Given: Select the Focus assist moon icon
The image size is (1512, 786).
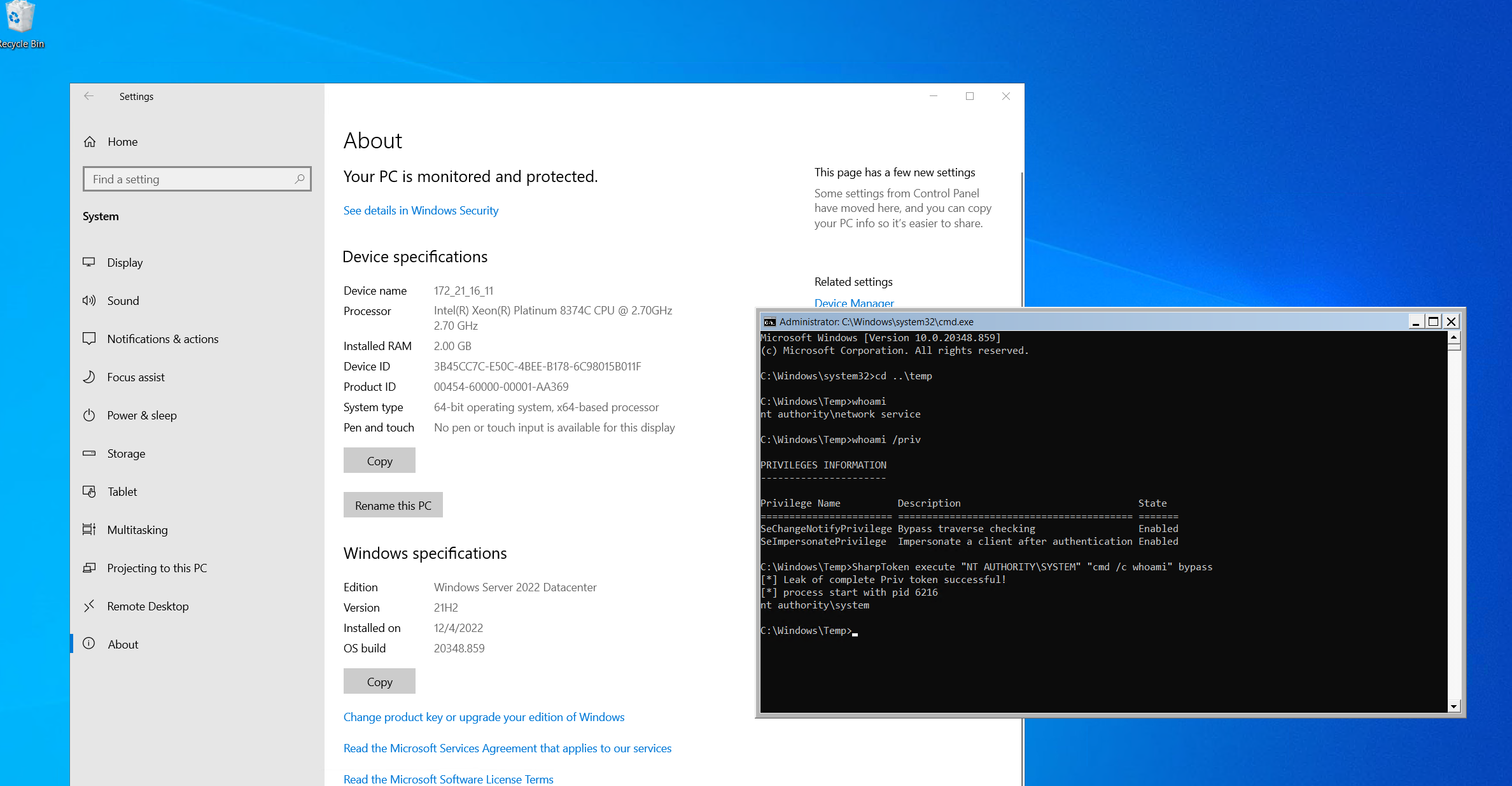Looking at the screenshot, I should pos(89,377).
